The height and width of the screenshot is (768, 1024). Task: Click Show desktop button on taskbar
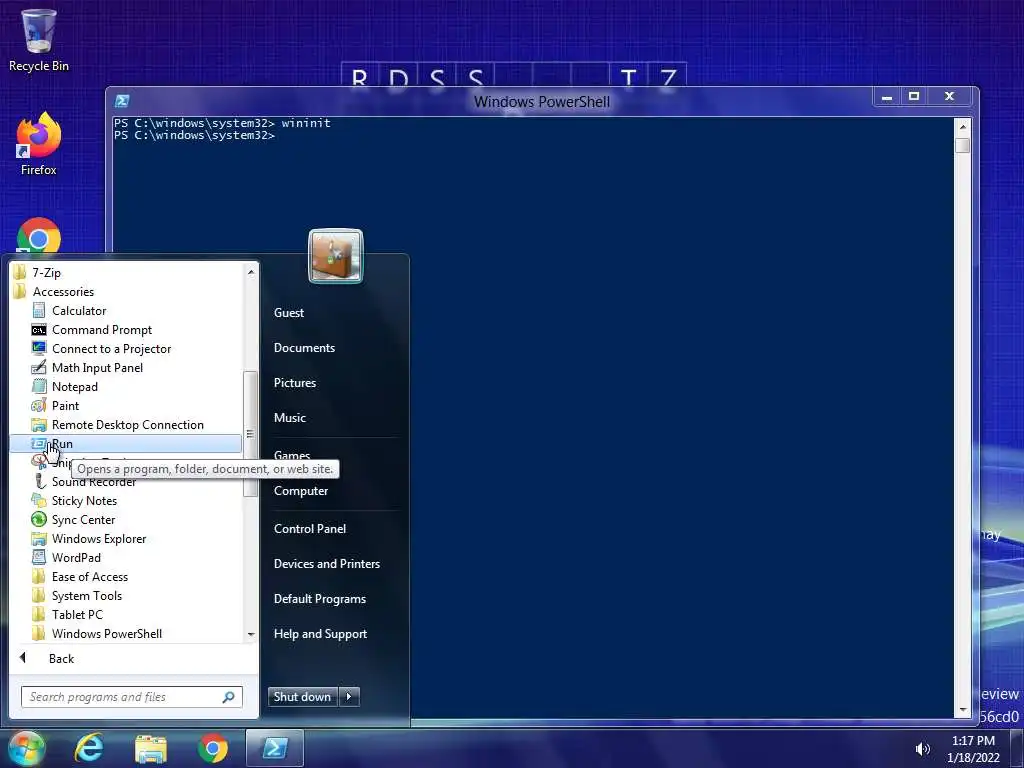click(1018, 748)
